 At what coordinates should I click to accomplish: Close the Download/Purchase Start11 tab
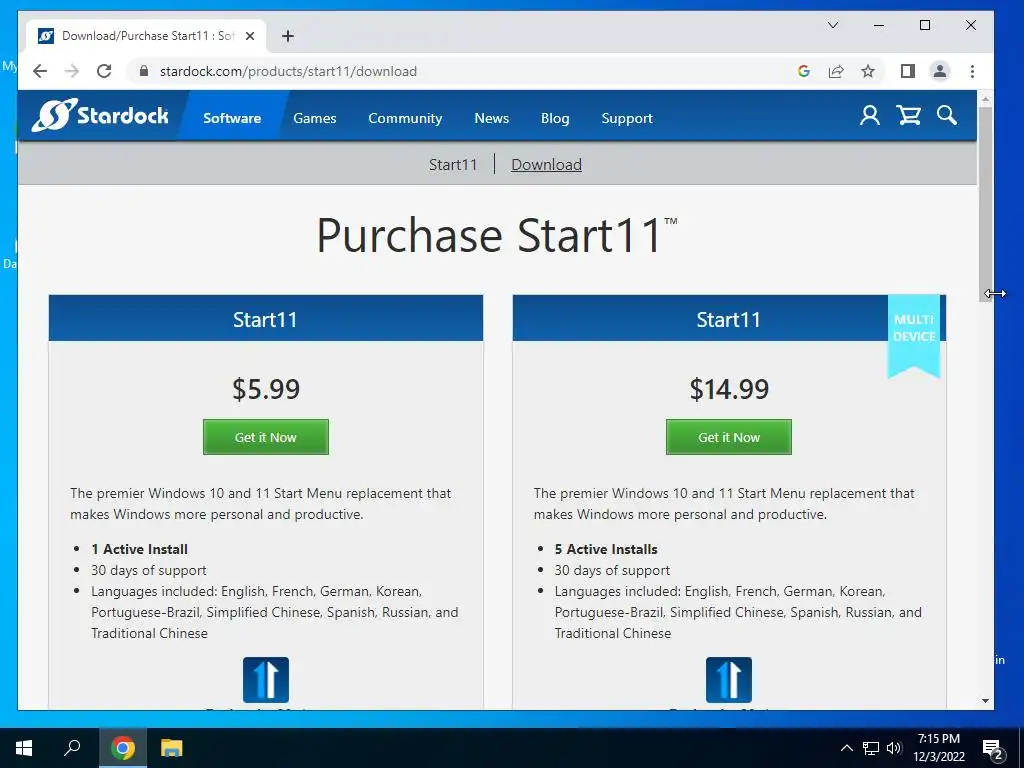249,36
